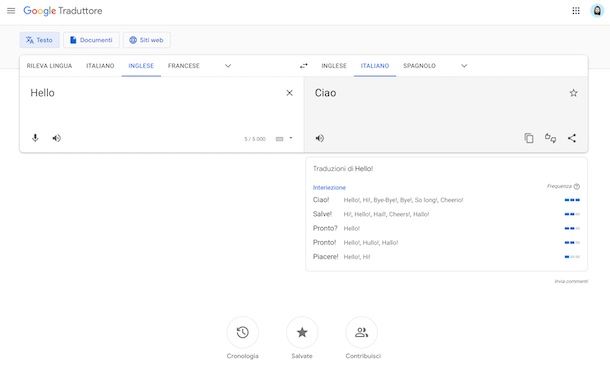
Task: Select Italiano as source language
Action: [x=100, y=66]
